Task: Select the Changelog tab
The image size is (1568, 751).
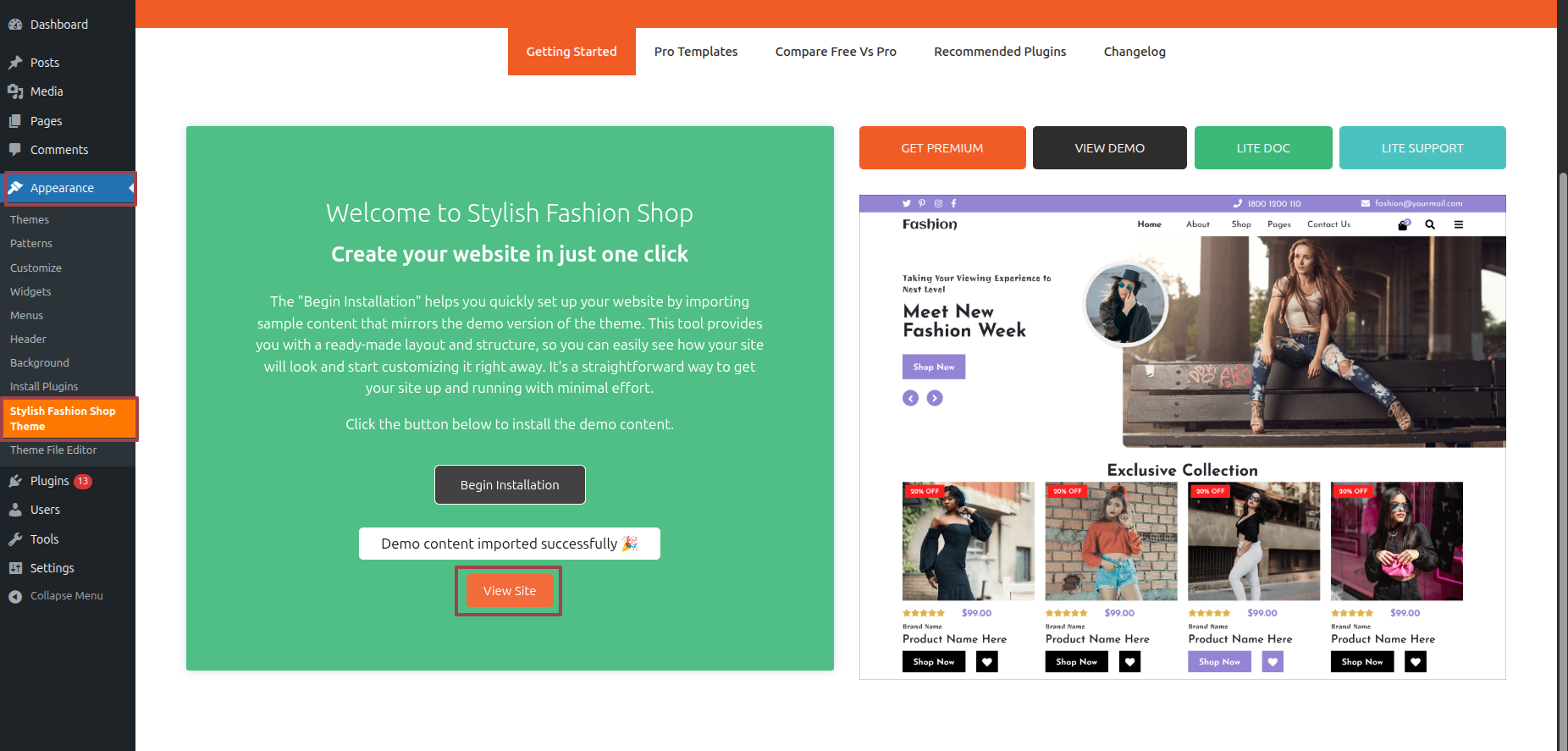Action: coord(1135,52)
